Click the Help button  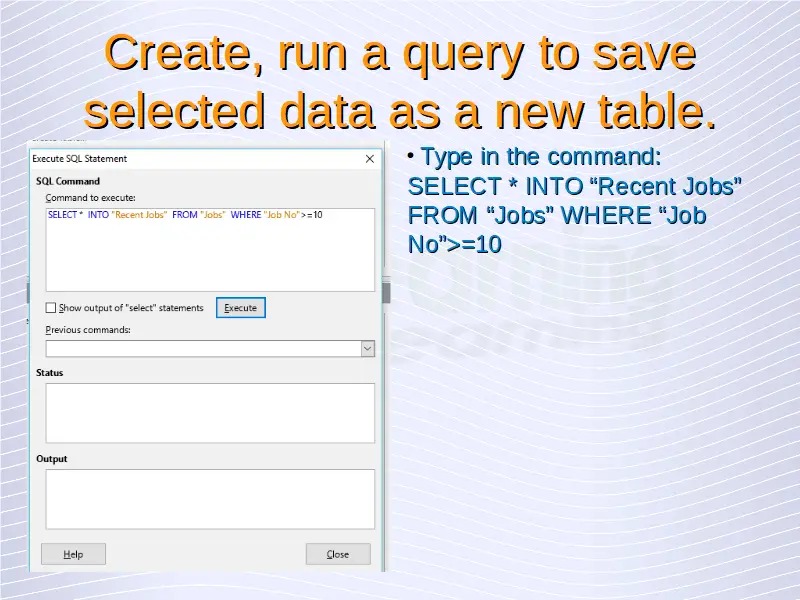pos(73,554)
